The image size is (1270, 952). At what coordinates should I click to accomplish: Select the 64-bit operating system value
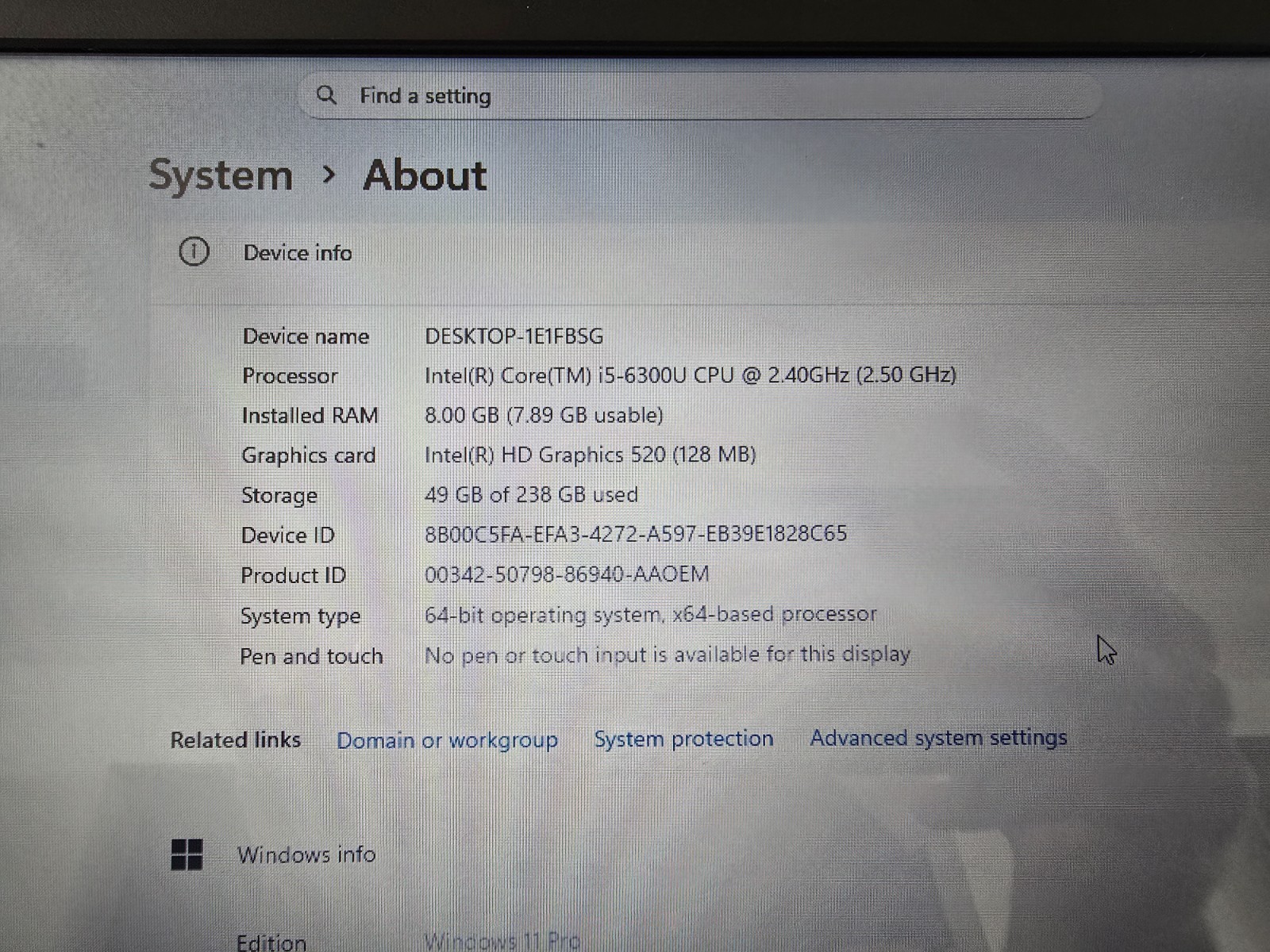(x=651, y=614)
